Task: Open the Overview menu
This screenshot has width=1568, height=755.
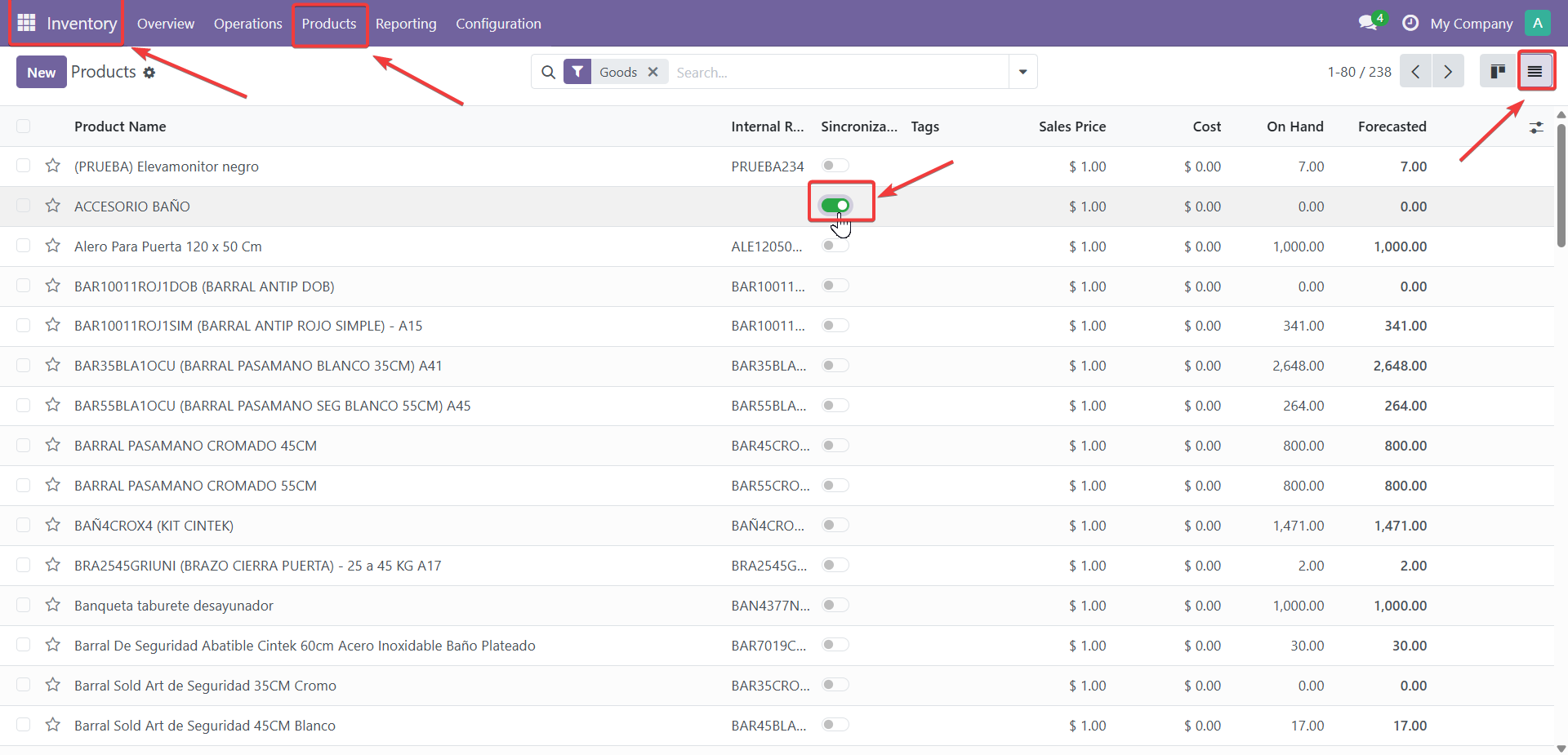Action: [166, 24]
